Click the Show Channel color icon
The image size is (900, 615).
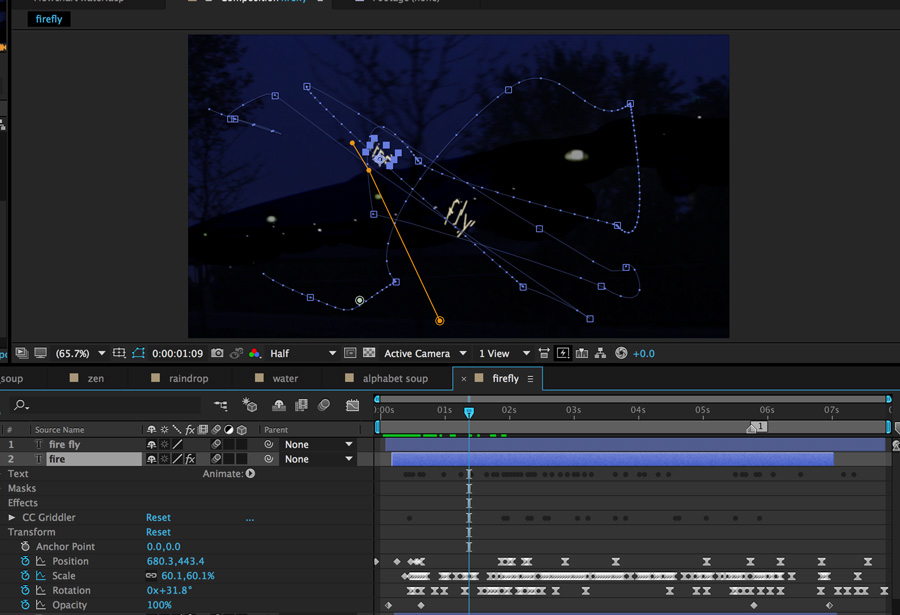253,353
